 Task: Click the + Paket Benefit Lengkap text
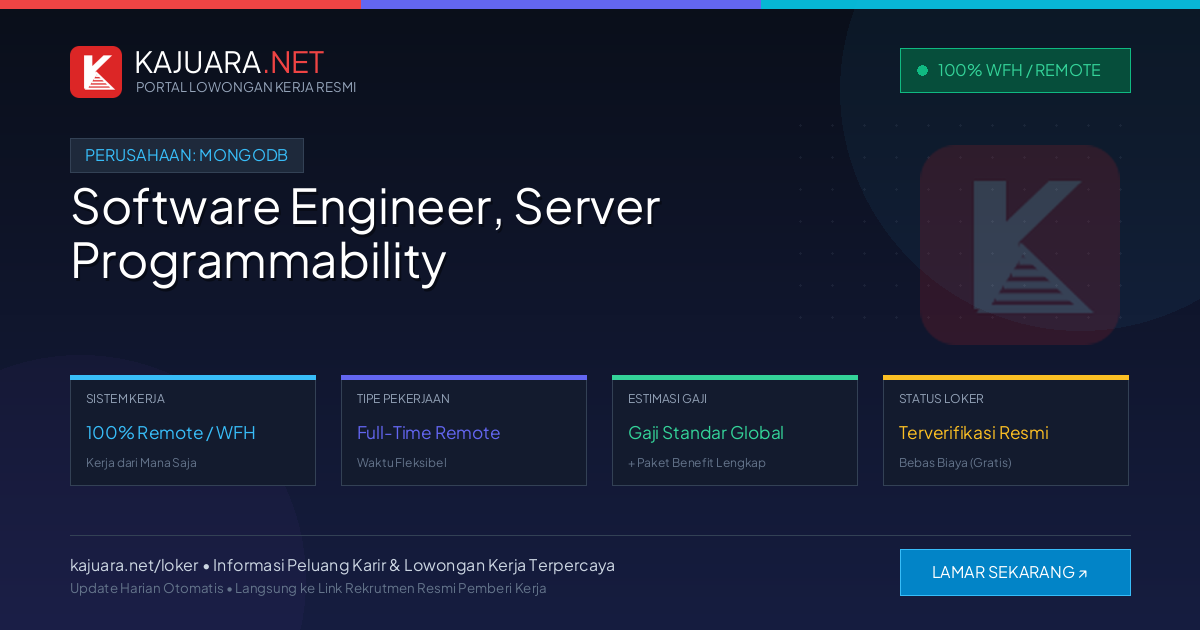697,463
